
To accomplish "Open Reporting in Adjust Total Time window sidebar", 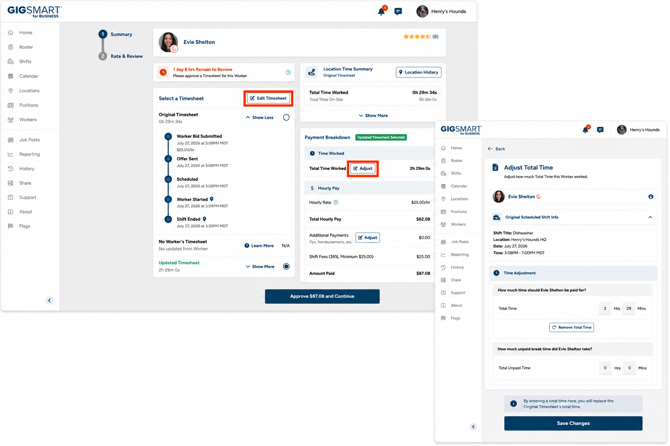I will pos(455,255).
